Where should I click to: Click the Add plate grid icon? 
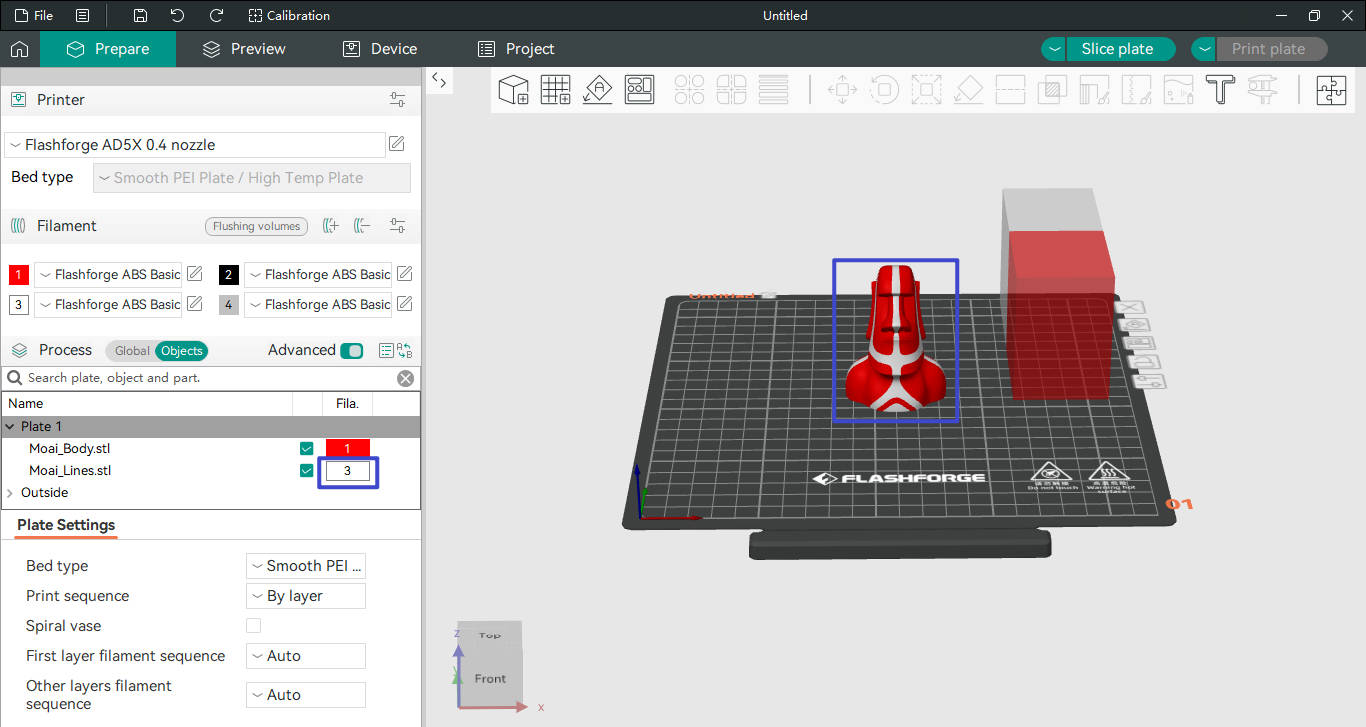(x=556, y=90)
